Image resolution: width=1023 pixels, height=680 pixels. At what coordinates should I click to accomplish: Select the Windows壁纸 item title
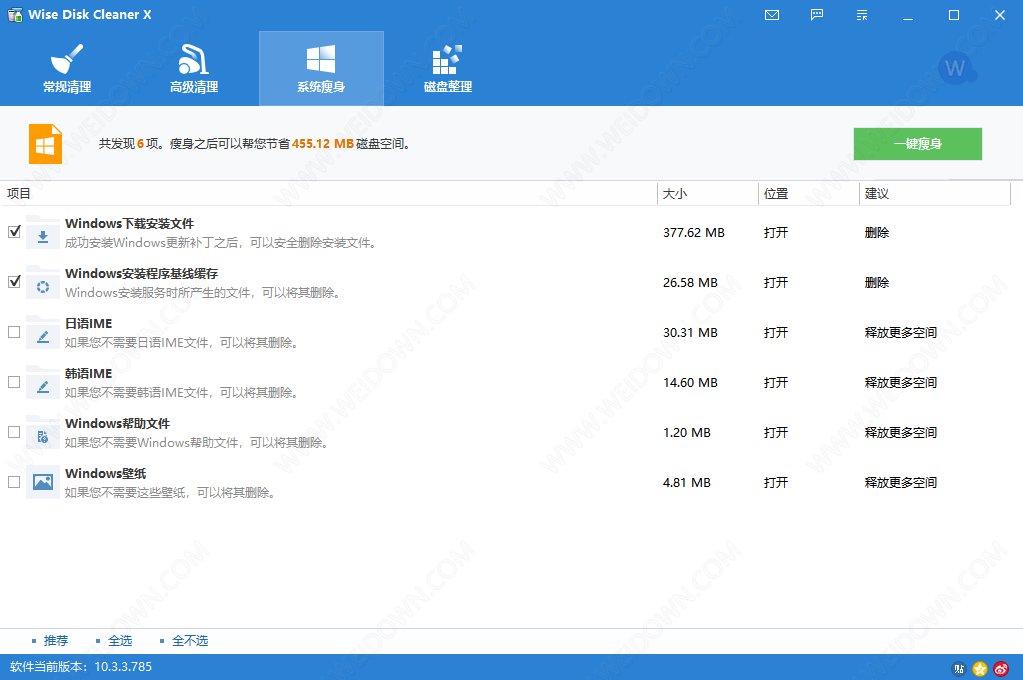tap(106, 473)
